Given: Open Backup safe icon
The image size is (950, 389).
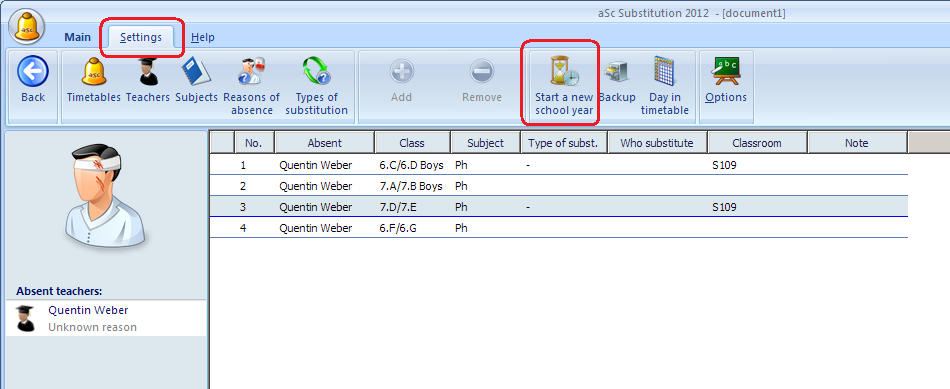Looking at the screenshot, I should [616, 72].
